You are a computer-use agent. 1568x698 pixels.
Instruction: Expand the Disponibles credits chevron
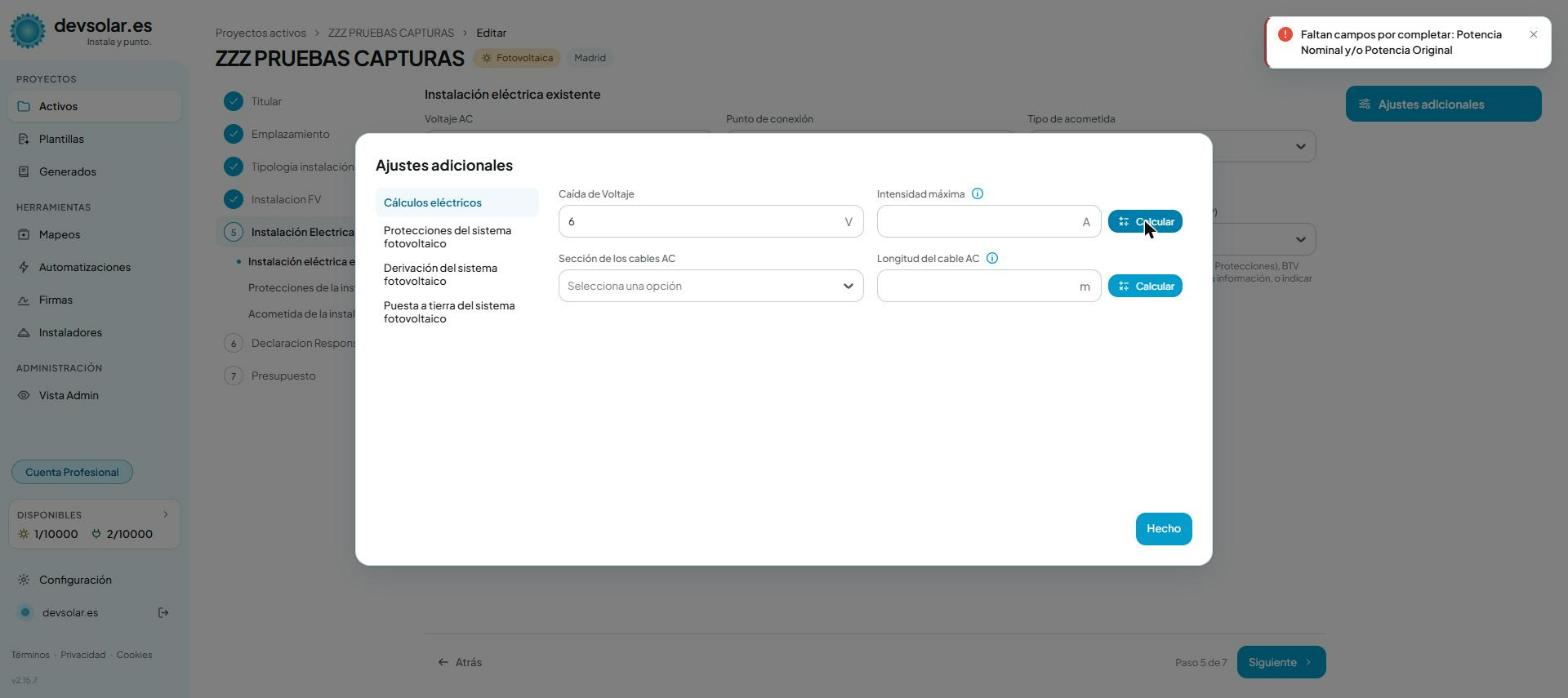click(166, 515)
